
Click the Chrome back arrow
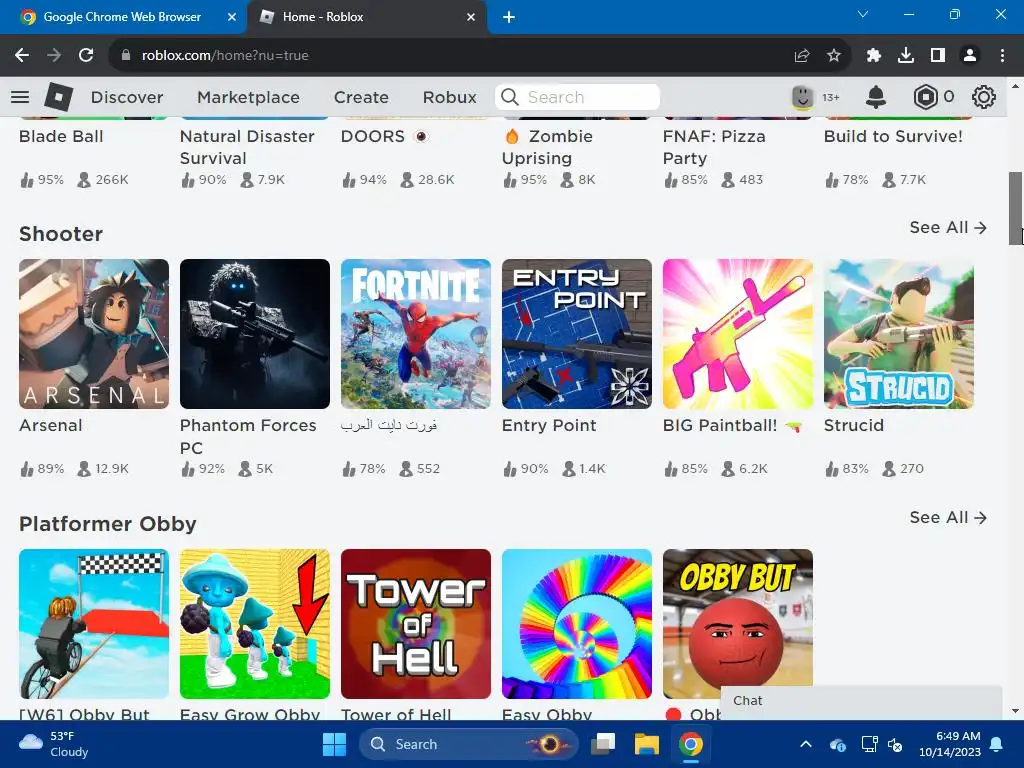click(x=22, y=56)
